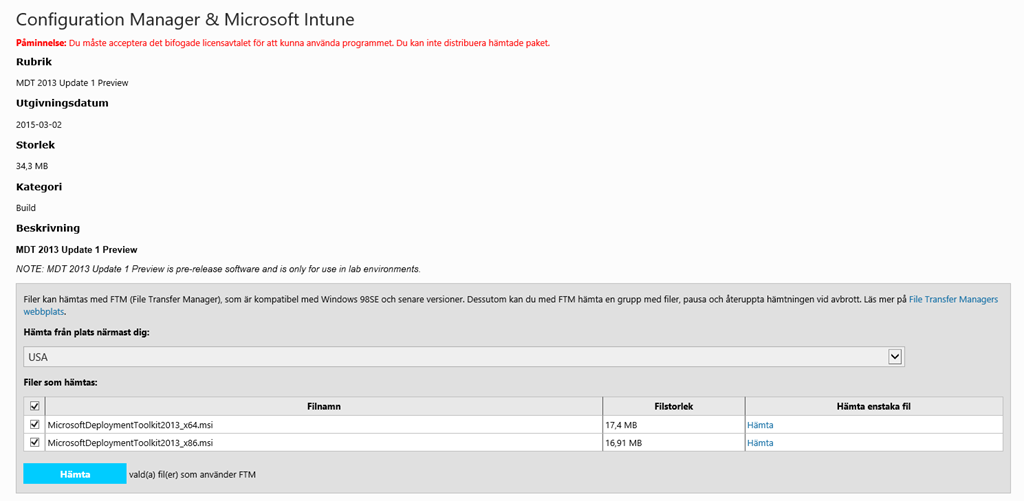This screenshot has width=1024, height=501.
Task: Click the Filnamn column header
Action: (323, 407)
